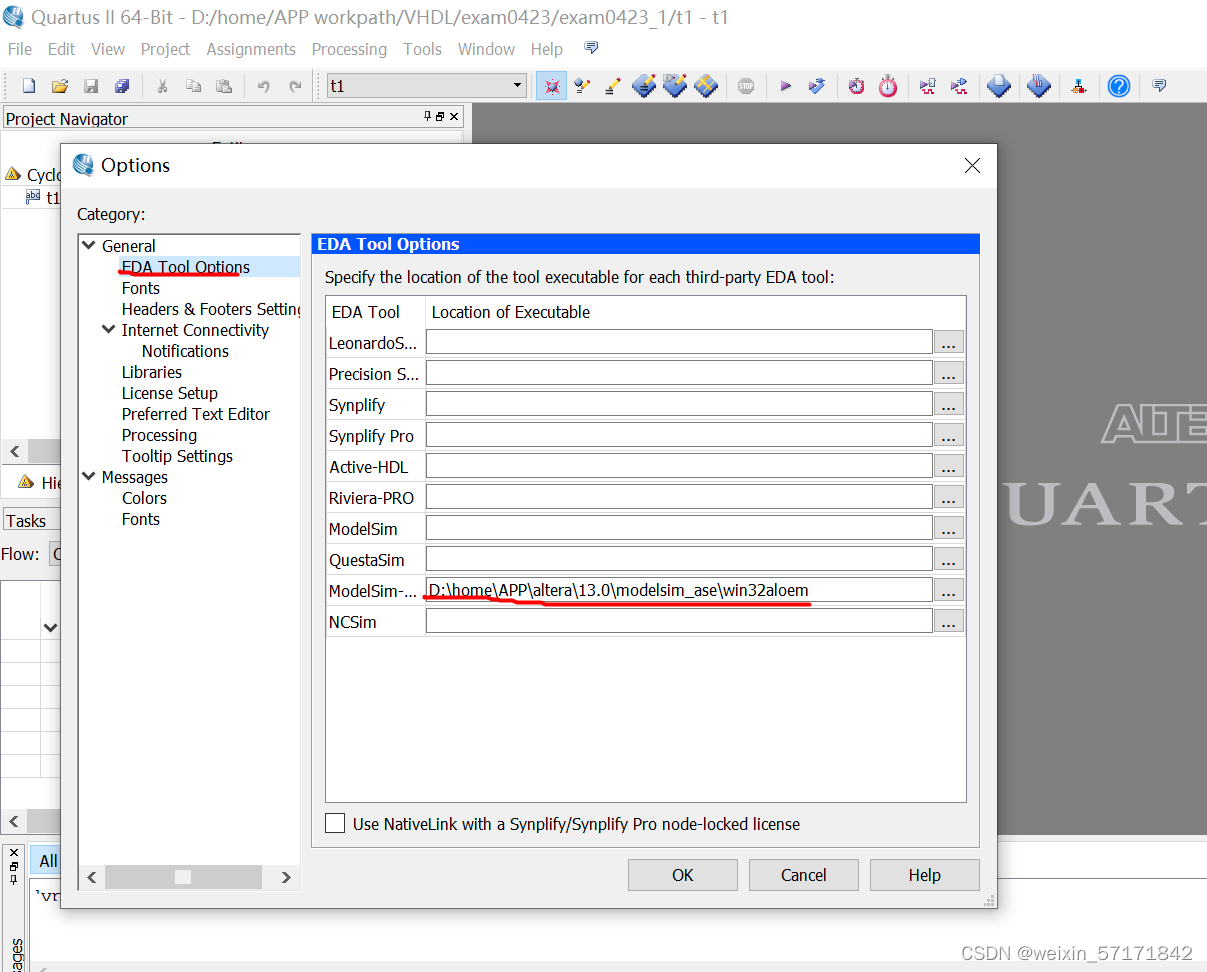Click the Active-HDL location input field
Viewport: 1207px width, 972px height.
679,466
